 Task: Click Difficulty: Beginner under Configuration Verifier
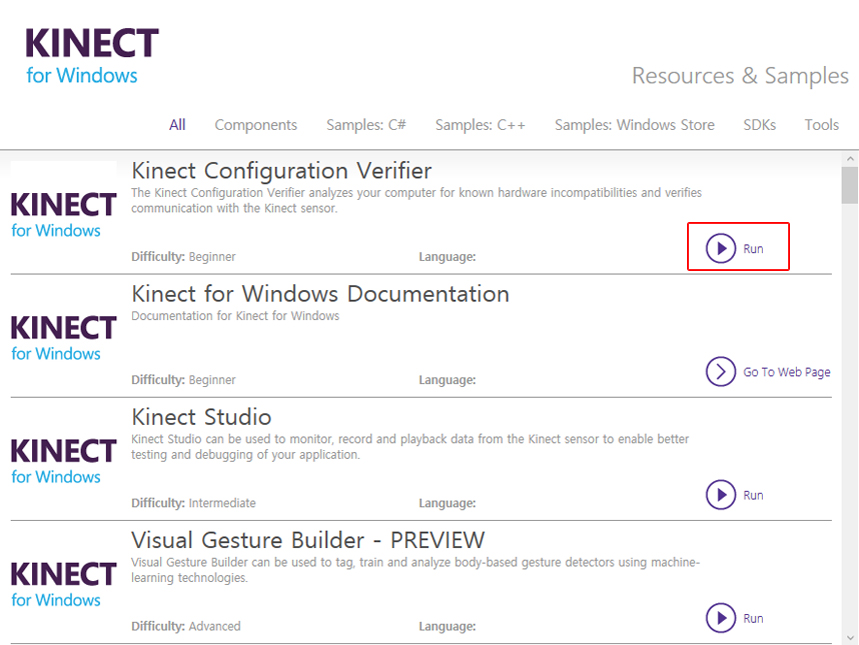pos(184,256)
